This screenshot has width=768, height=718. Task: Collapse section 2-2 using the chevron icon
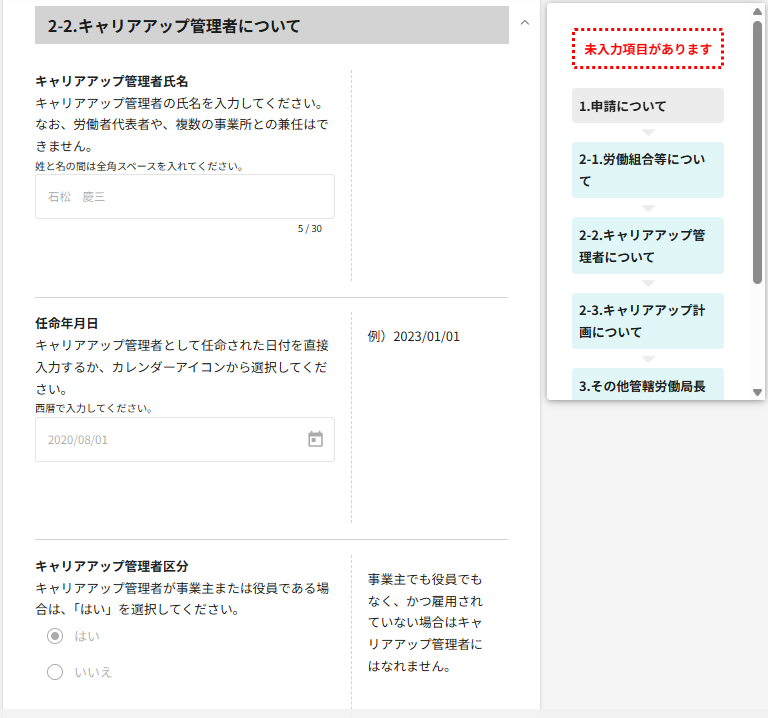pyautogui.click(x=525, y=21)
